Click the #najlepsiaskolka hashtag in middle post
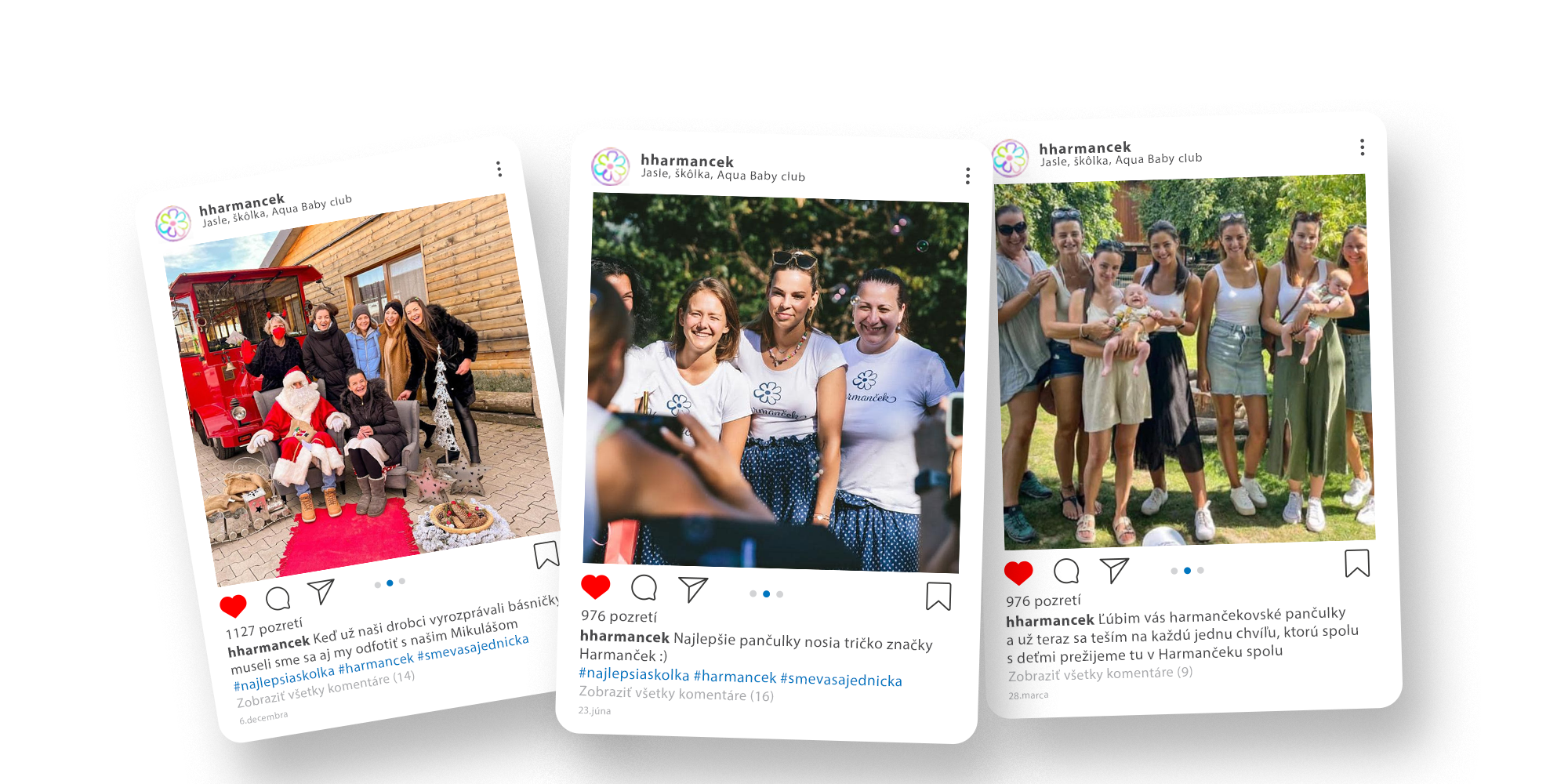 pyautogui.click(x=633, y=674)
